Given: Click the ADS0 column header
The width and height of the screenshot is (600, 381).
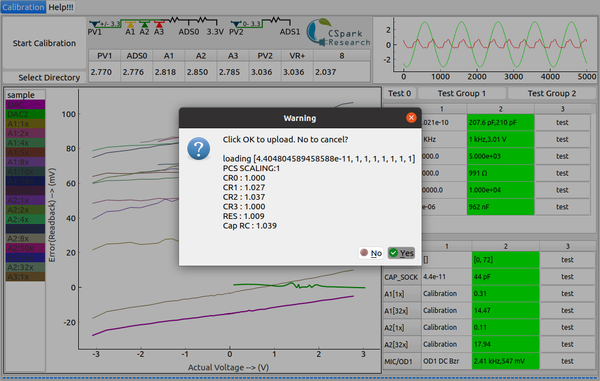Looking at the screenshot, I should coord(137,55).
